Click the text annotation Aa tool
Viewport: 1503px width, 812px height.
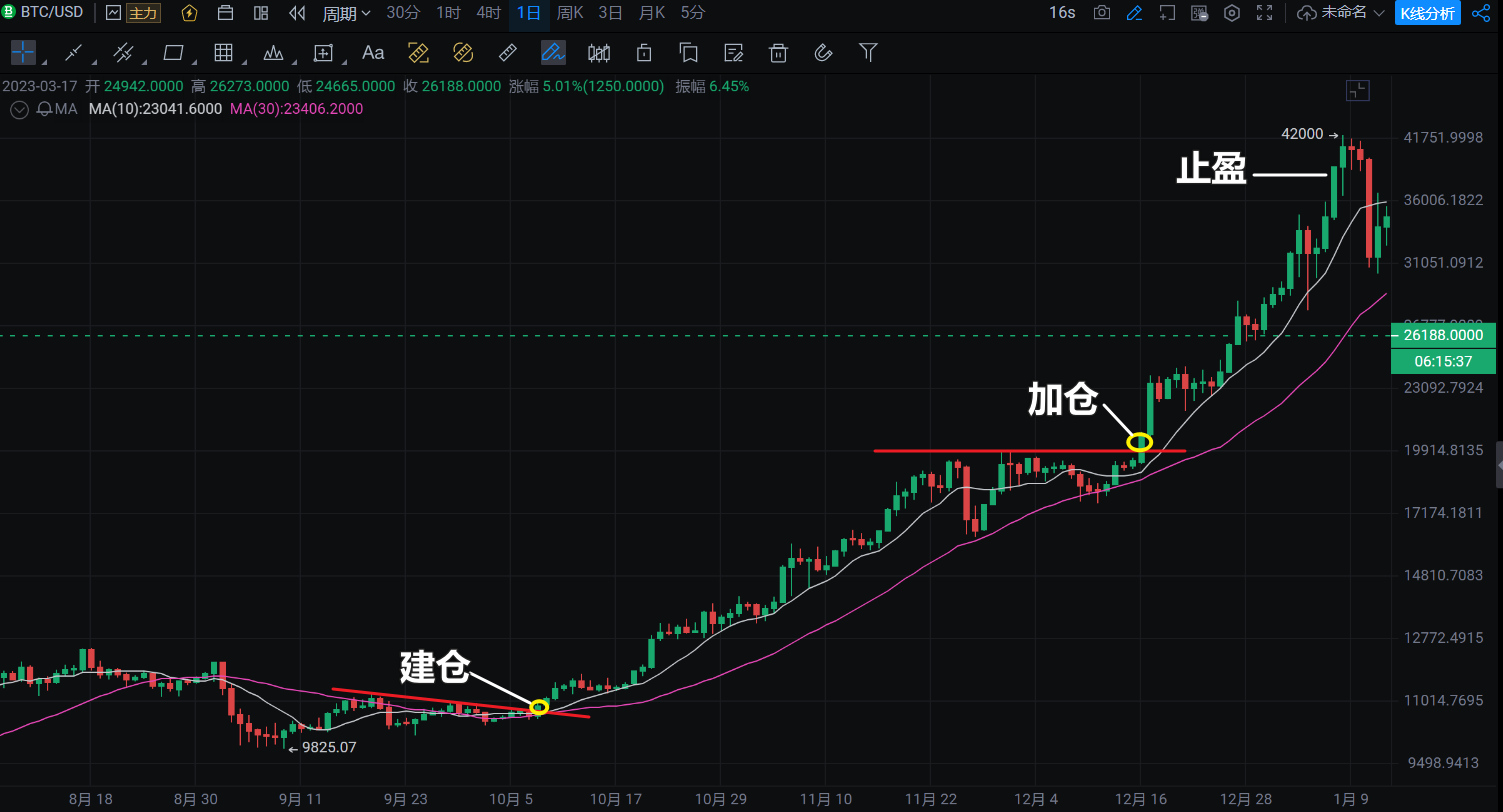click(x=373, y=52)
